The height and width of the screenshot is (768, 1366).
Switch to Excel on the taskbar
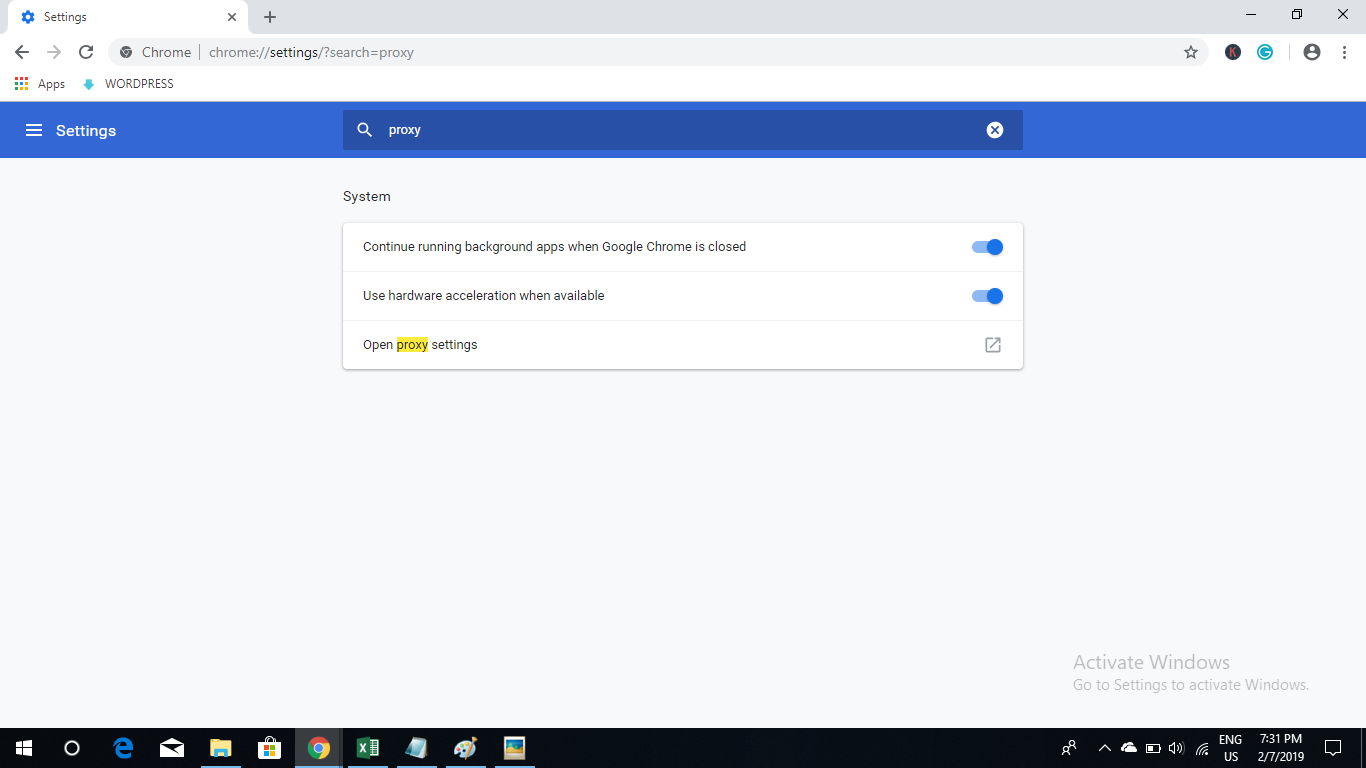(368, 748)
